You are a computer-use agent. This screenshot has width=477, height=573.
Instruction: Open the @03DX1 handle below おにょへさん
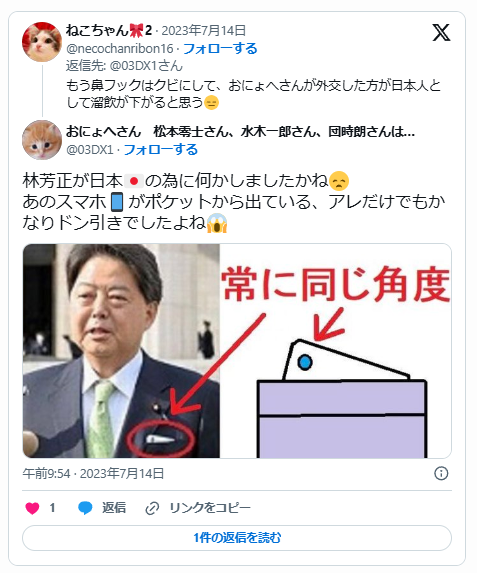(x=90, y=149)
